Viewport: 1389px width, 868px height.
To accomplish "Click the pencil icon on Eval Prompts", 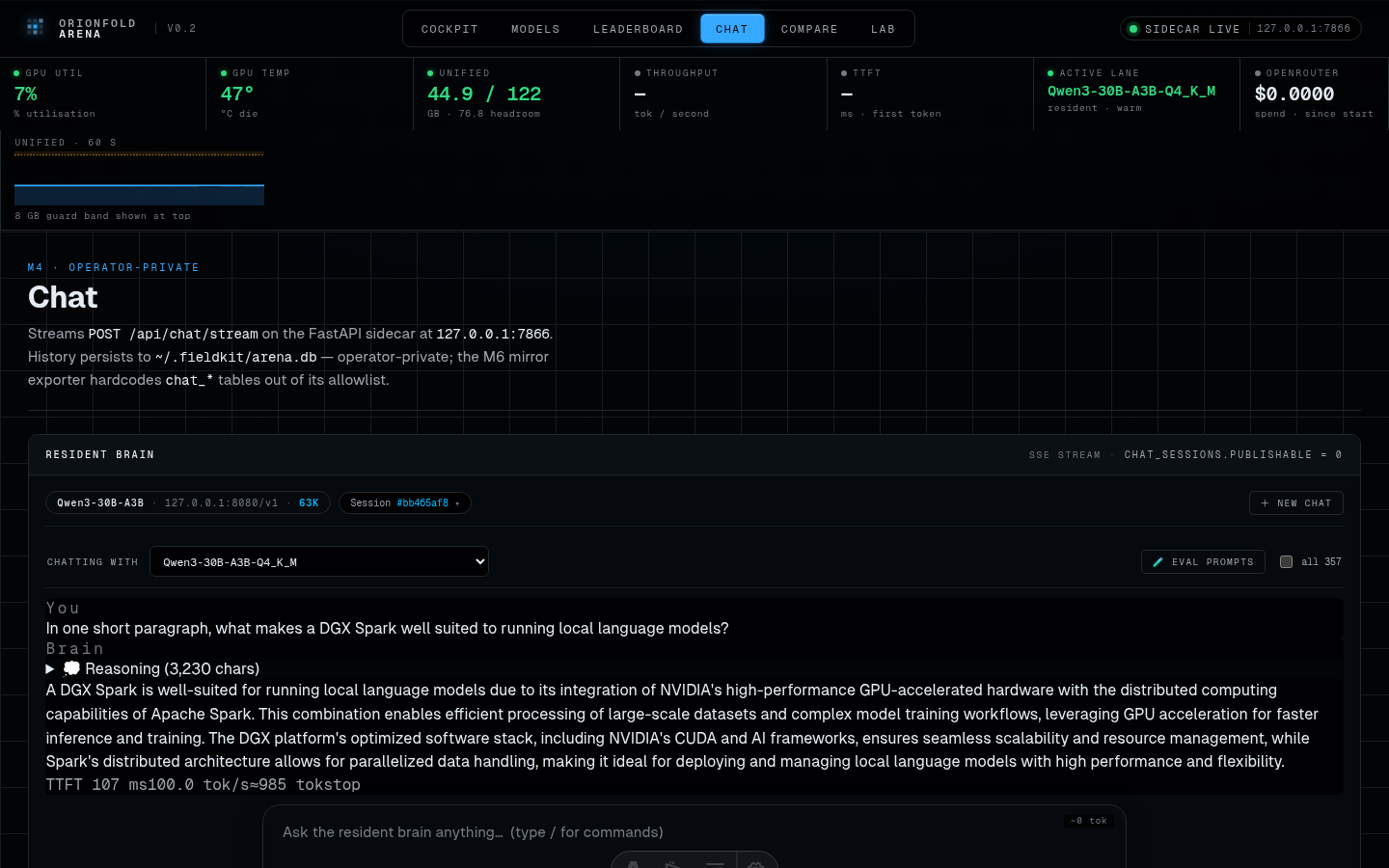I will pyautogui.click(x=1157, y=561).
